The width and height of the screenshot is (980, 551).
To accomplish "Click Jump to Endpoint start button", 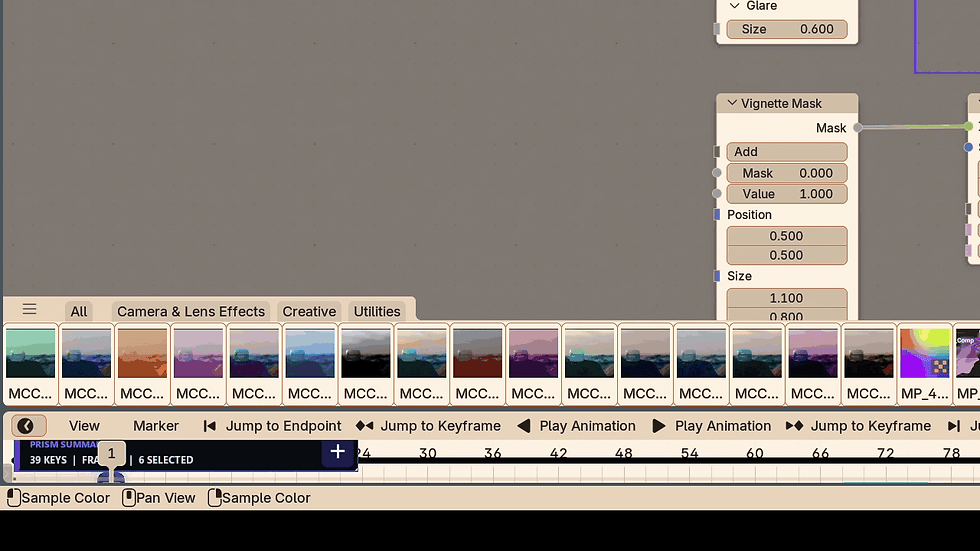I will click(272, 426).
